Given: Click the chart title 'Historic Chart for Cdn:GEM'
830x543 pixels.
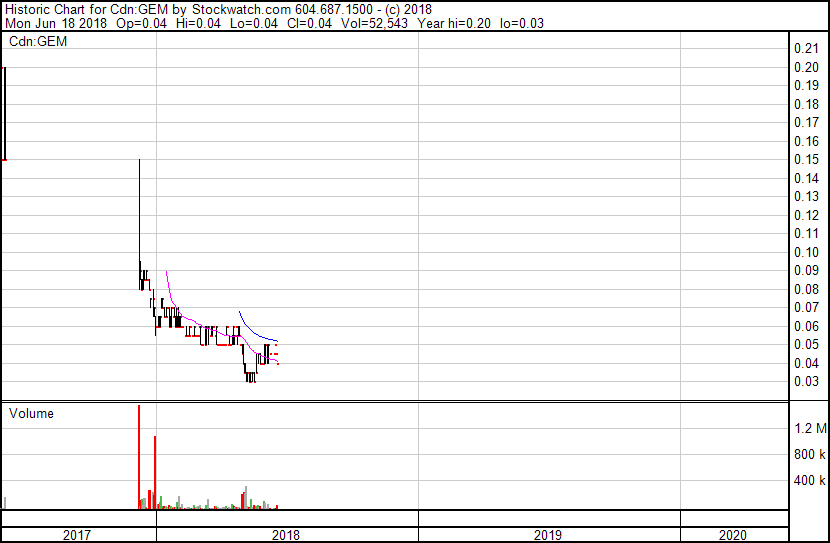Looking at the screenshot, I should click(x=86, y=9).
